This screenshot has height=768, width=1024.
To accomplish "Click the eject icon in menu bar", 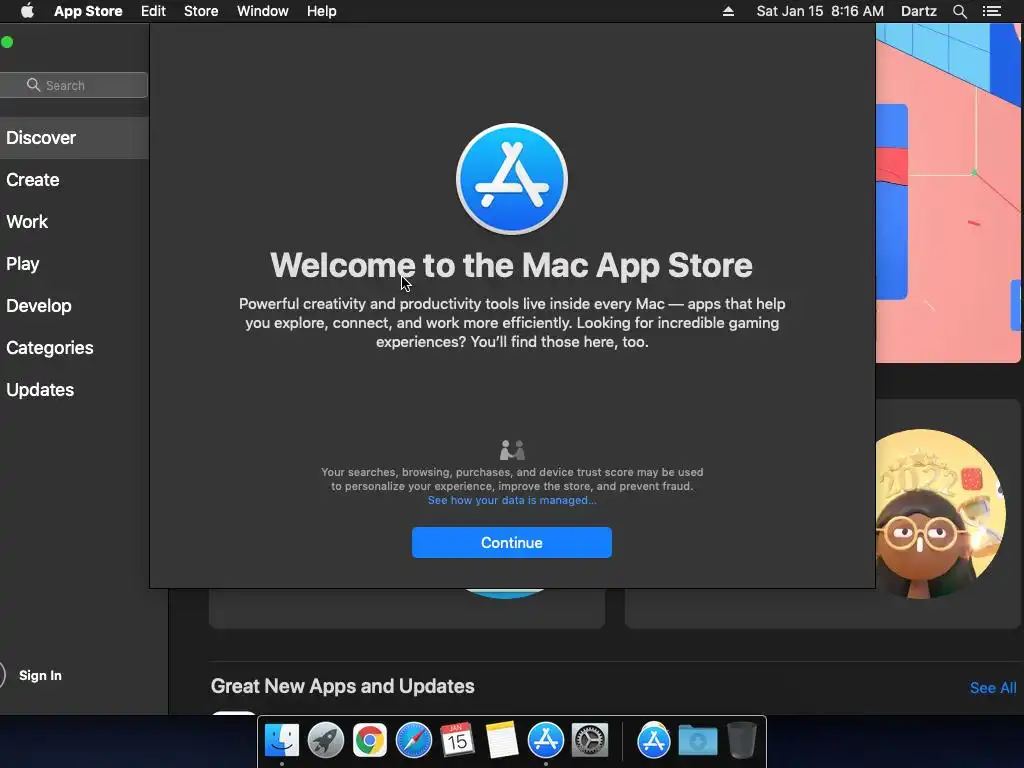I will tap(728, 11).
